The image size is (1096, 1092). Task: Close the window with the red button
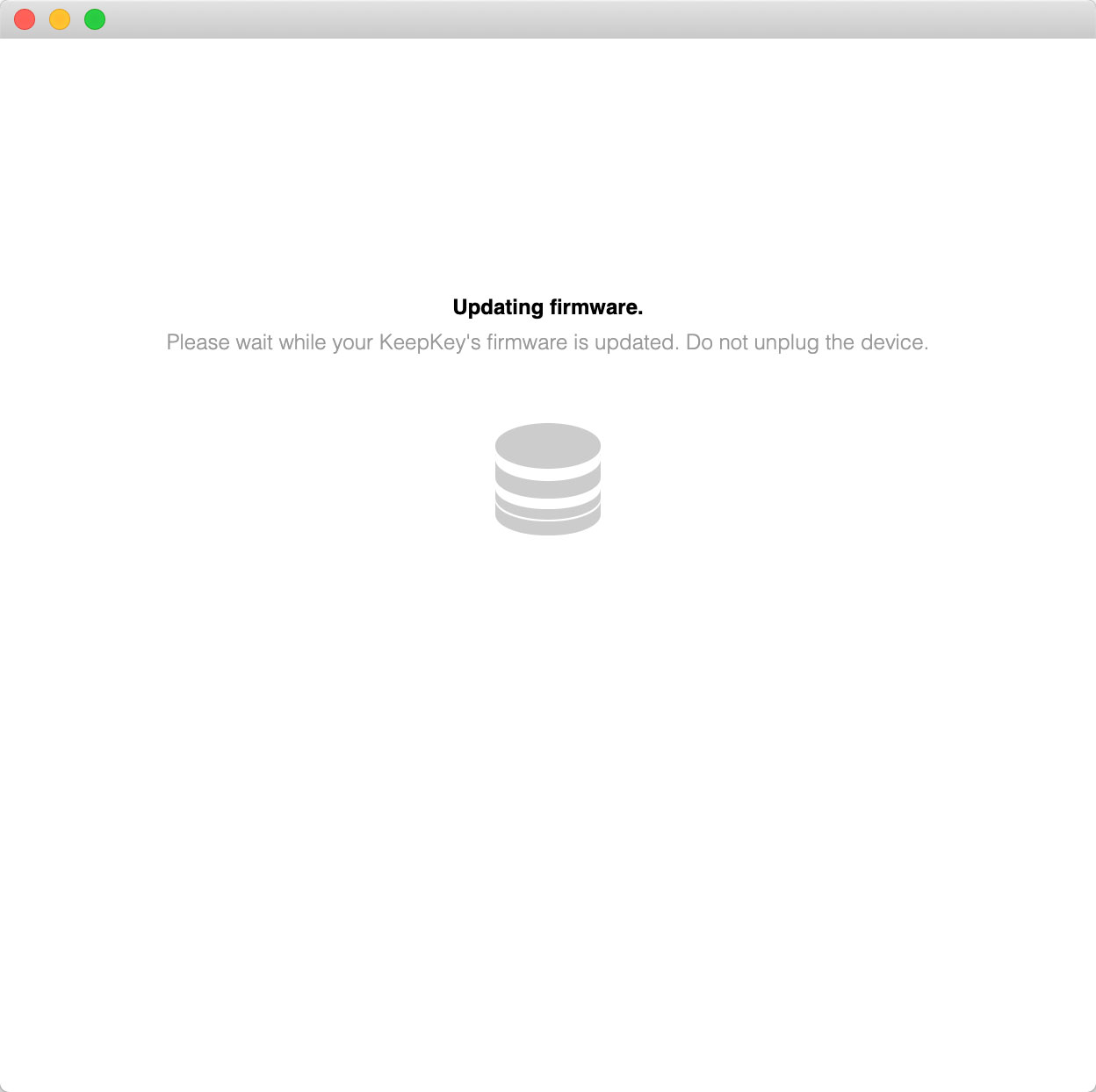click(x=25, y=19)
